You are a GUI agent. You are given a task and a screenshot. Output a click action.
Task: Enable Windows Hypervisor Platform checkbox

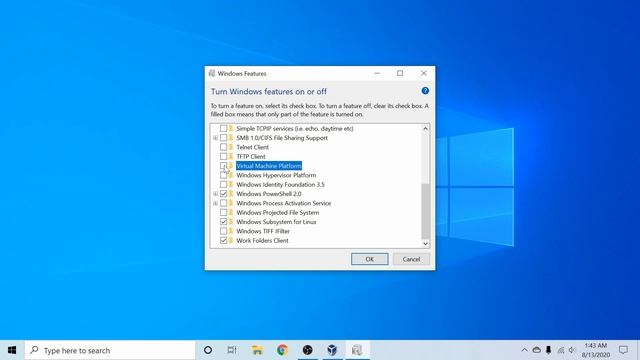click(x=223, y=175)
